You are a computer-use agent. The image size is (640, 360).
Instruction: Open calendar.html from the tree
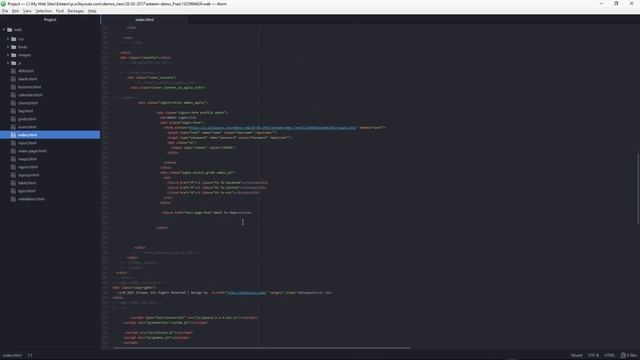[x=30, y=95]
